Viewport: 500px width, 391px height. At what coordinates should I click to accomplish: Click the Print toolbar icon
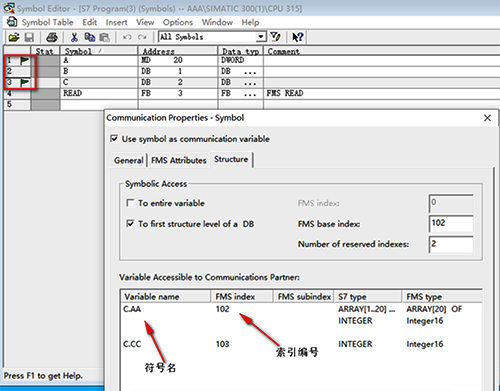click(52, 37)
